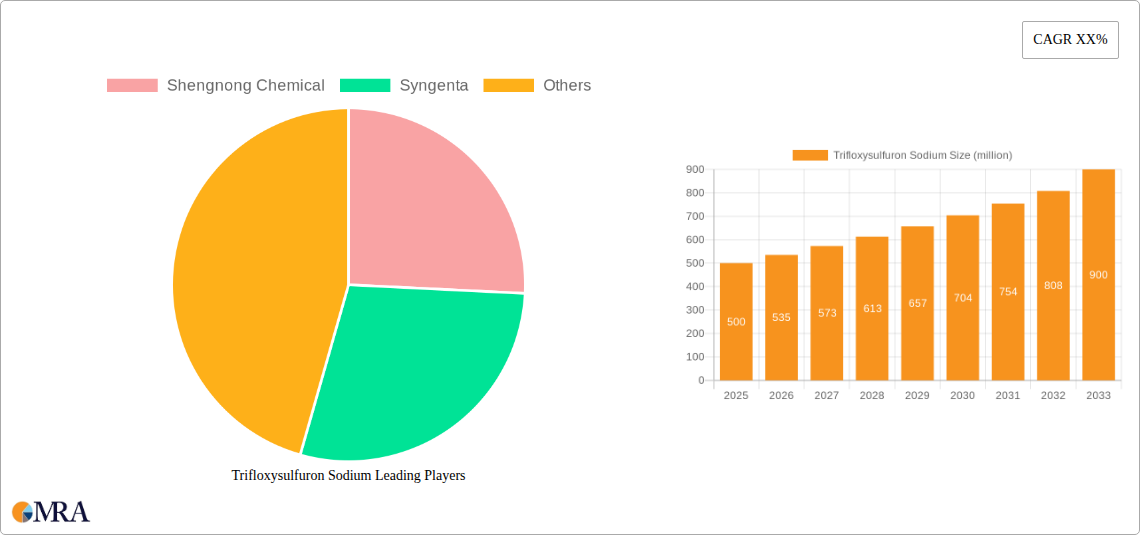
Task: Toggle Trifloxysulfuron Sodium Size legend swatch
Action: point(810,156)
